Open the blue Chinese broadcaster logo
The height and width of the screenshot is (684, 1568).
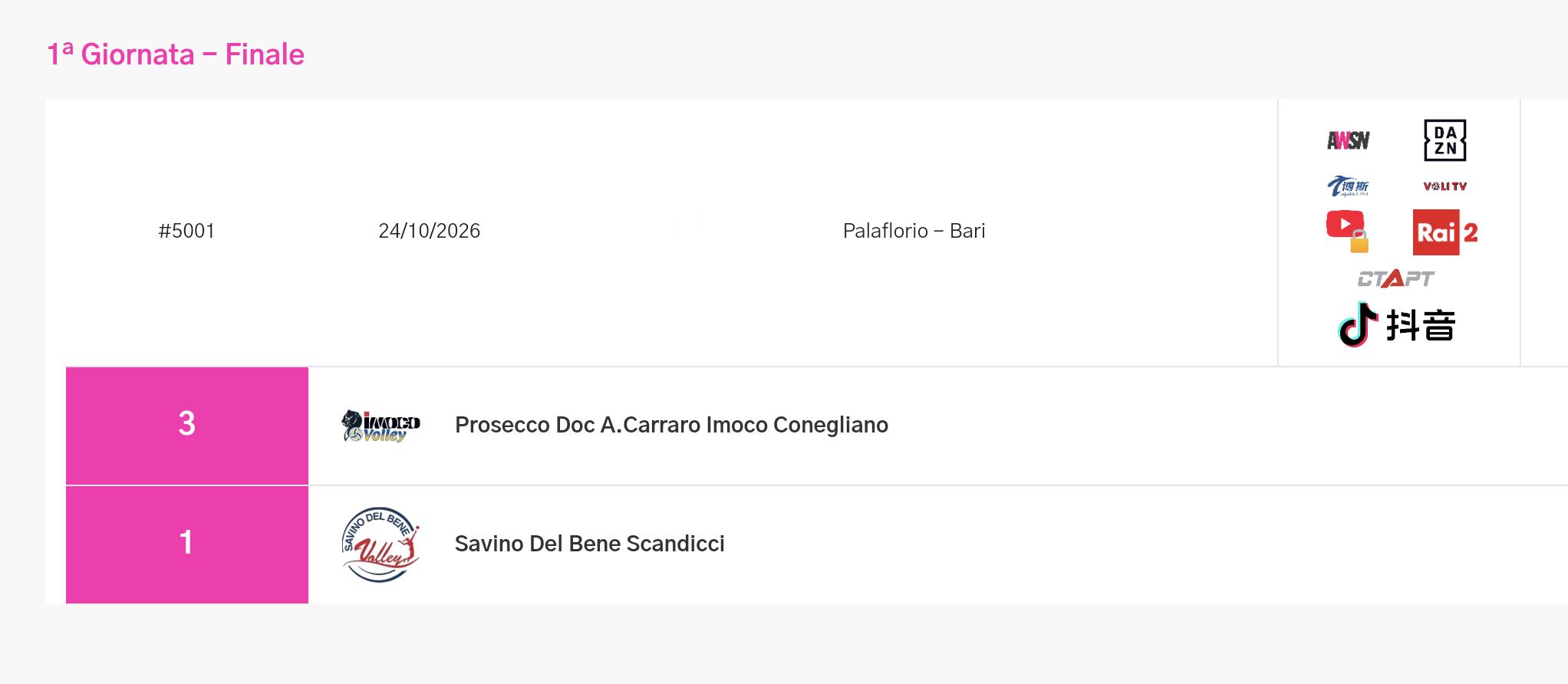click(x=1348, y=186)
